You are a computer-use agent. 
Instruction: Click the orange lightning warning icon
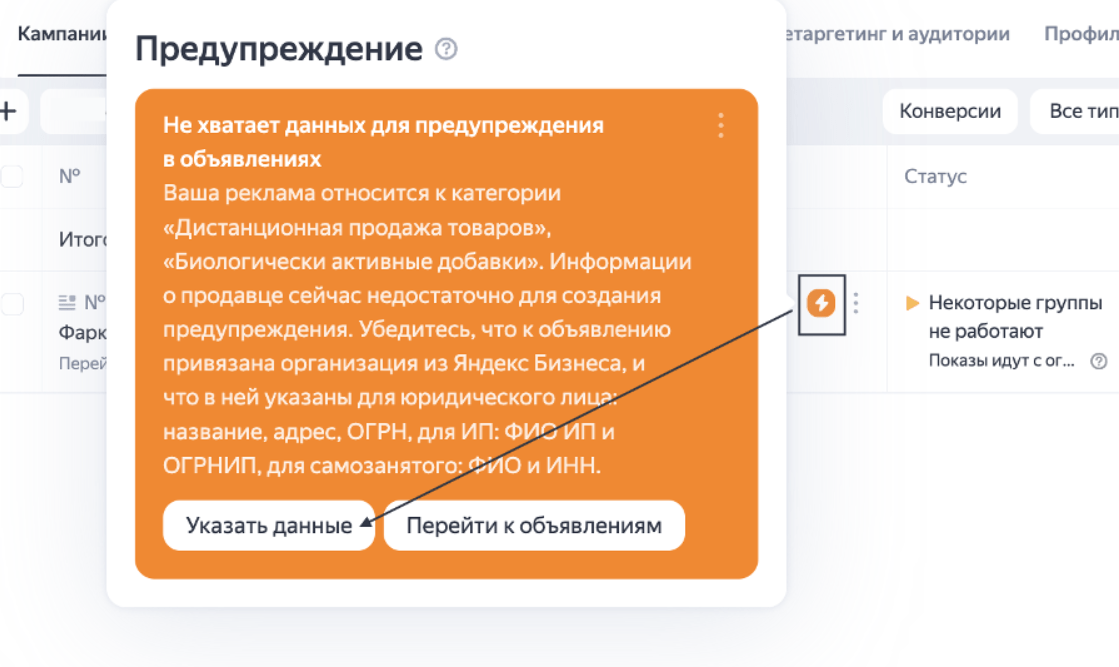click(x=821, y=303)
